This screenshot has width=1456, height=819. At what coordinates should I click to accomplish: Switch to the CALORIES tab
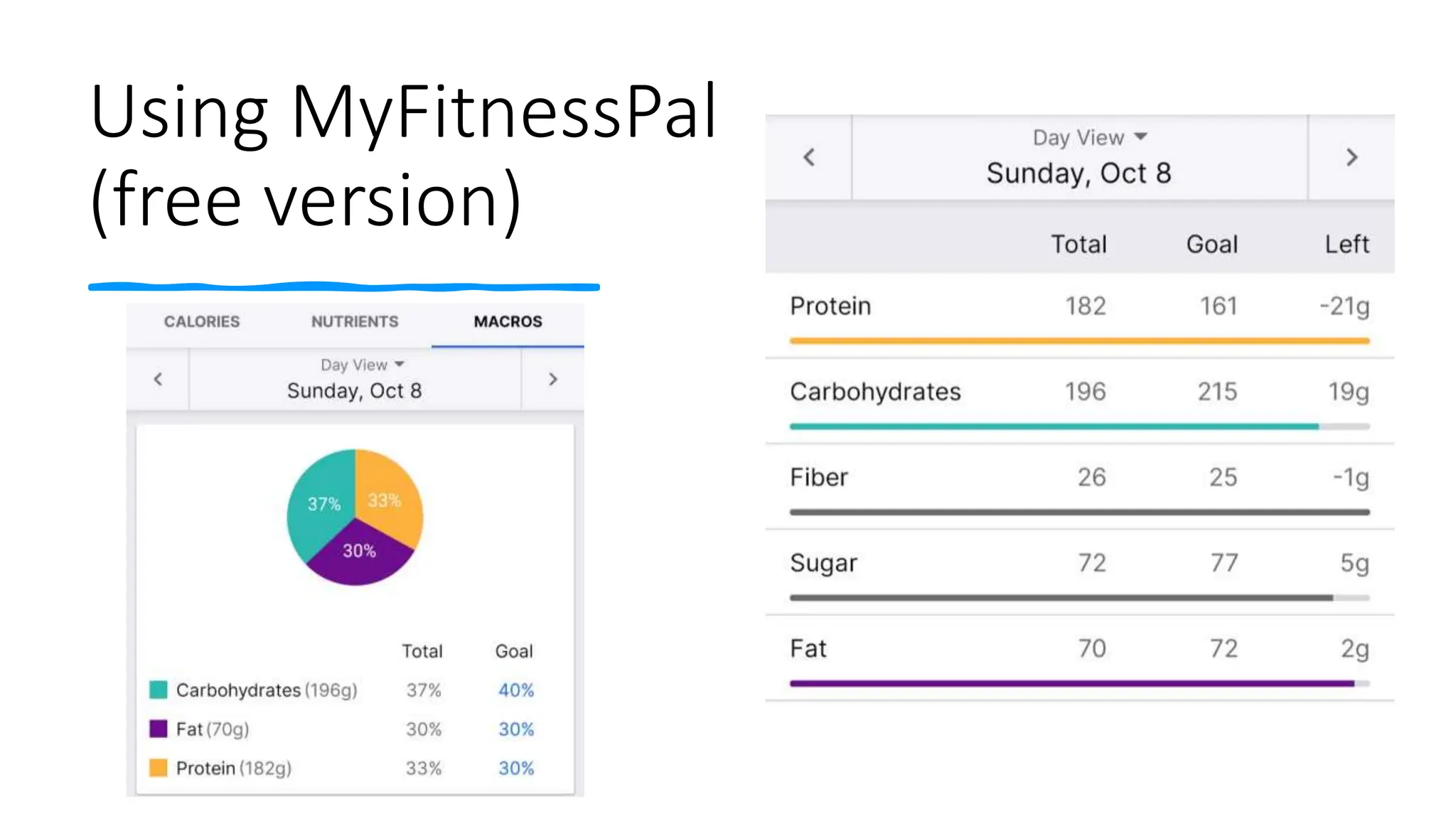tap(202, 322)
